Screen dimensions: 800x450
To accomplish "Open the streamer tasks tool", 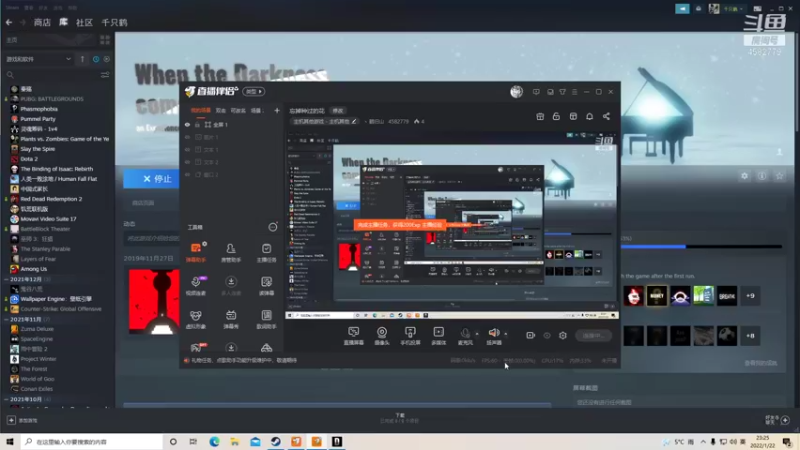I will click(x=266, y=252).
